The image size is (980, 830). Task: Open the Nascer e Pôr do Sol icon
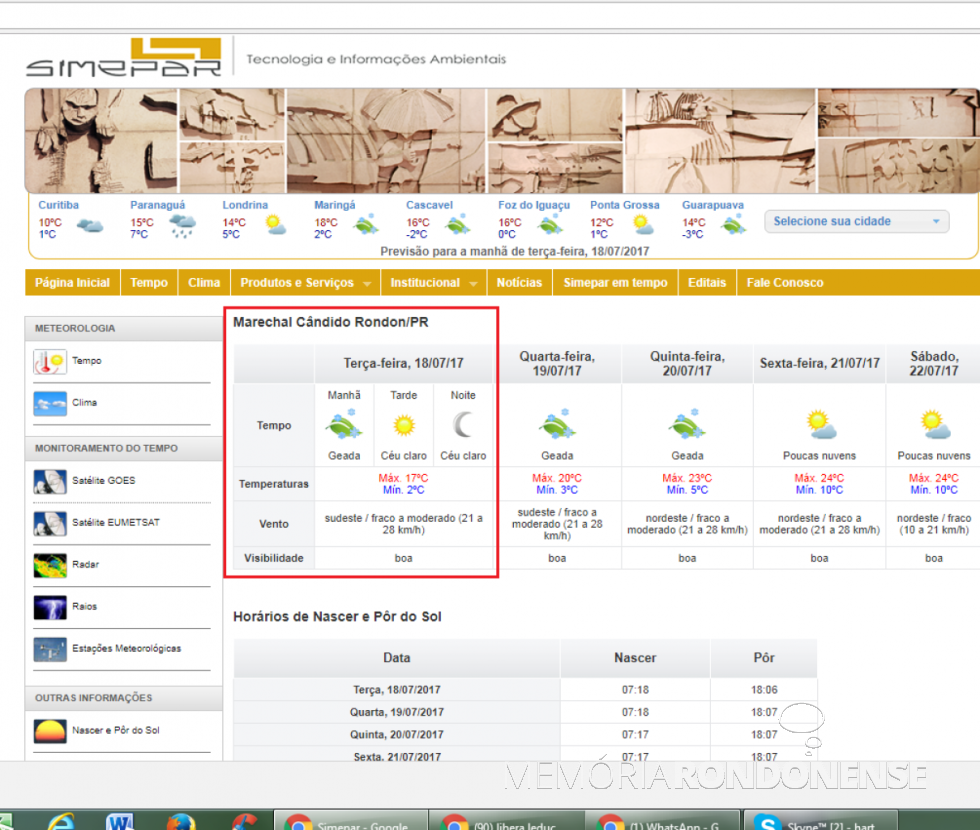(50, 732)
